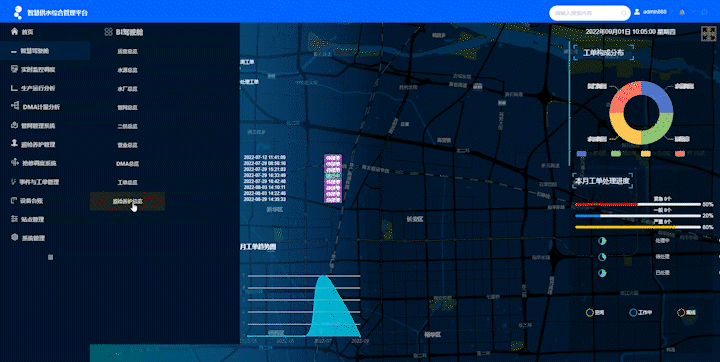The width and height of the screenshot is (720, 362).
Task: Click the red 50% progress bar
Action: pos(638,204)
